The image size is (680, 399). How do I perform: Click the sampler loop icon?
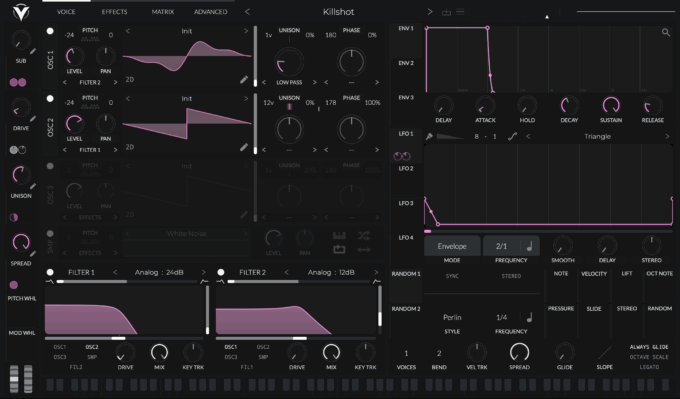coord(339,249)
